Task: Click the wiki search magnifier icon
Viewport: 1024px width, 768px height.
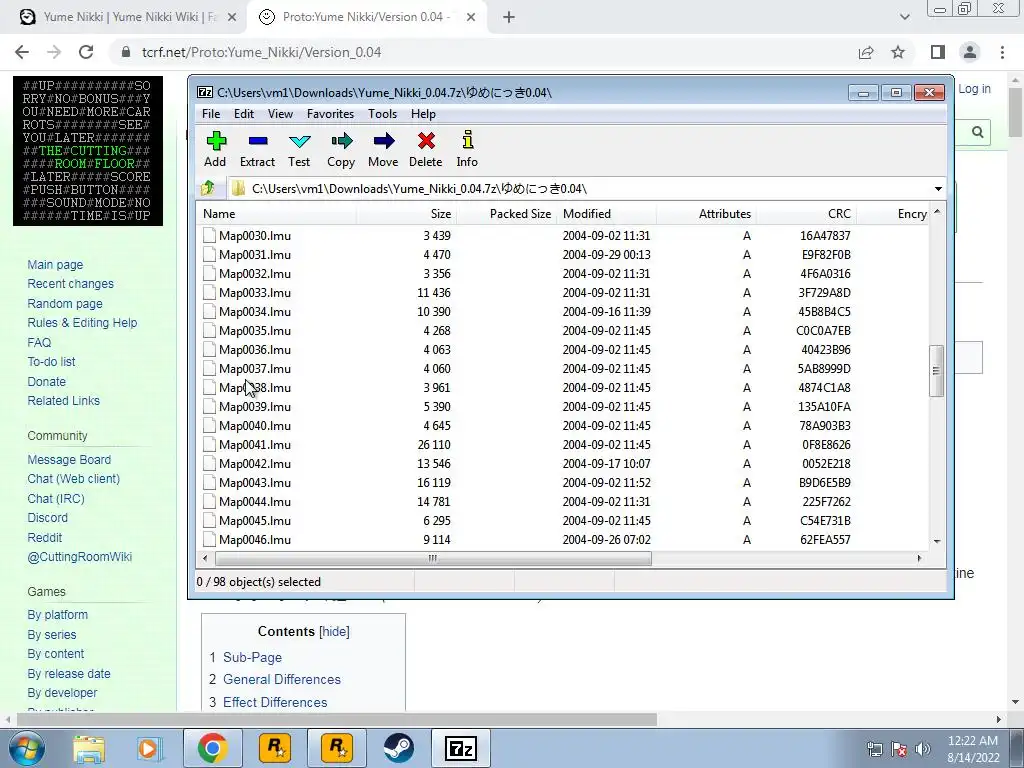Action: [978, 133]
